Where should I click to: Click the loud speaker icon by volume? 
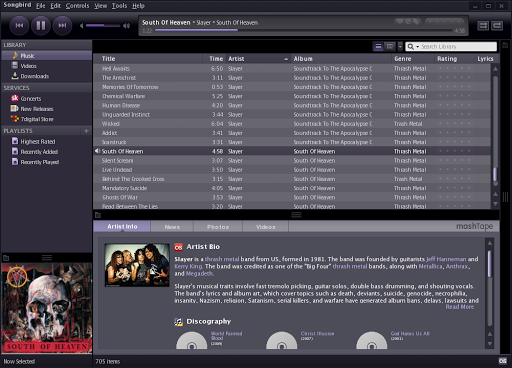[126, 26]
